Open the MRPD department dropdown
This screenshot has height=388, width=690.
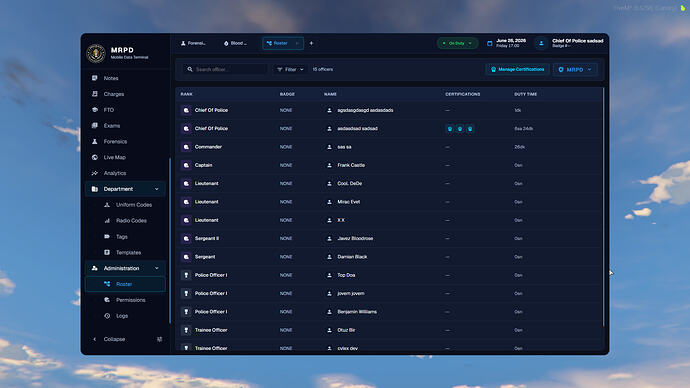pyautogui.click(x=575, y=70)
